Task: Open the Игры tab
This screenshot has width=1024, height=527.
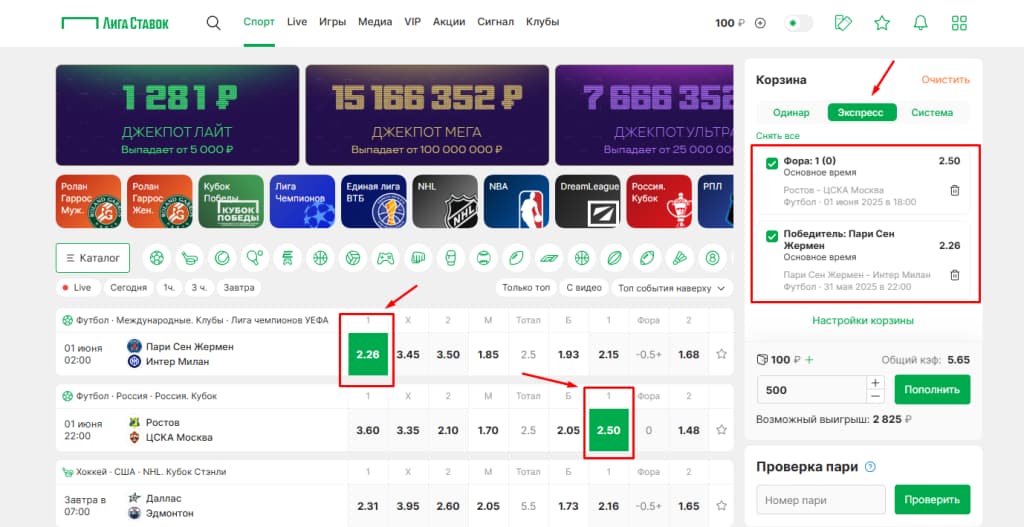Action: click(332, 22)
